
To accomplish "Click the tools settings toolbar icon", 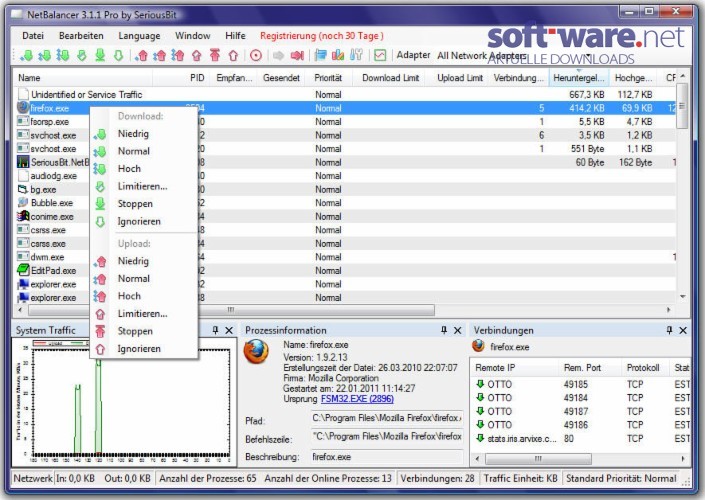I will 356,55.
